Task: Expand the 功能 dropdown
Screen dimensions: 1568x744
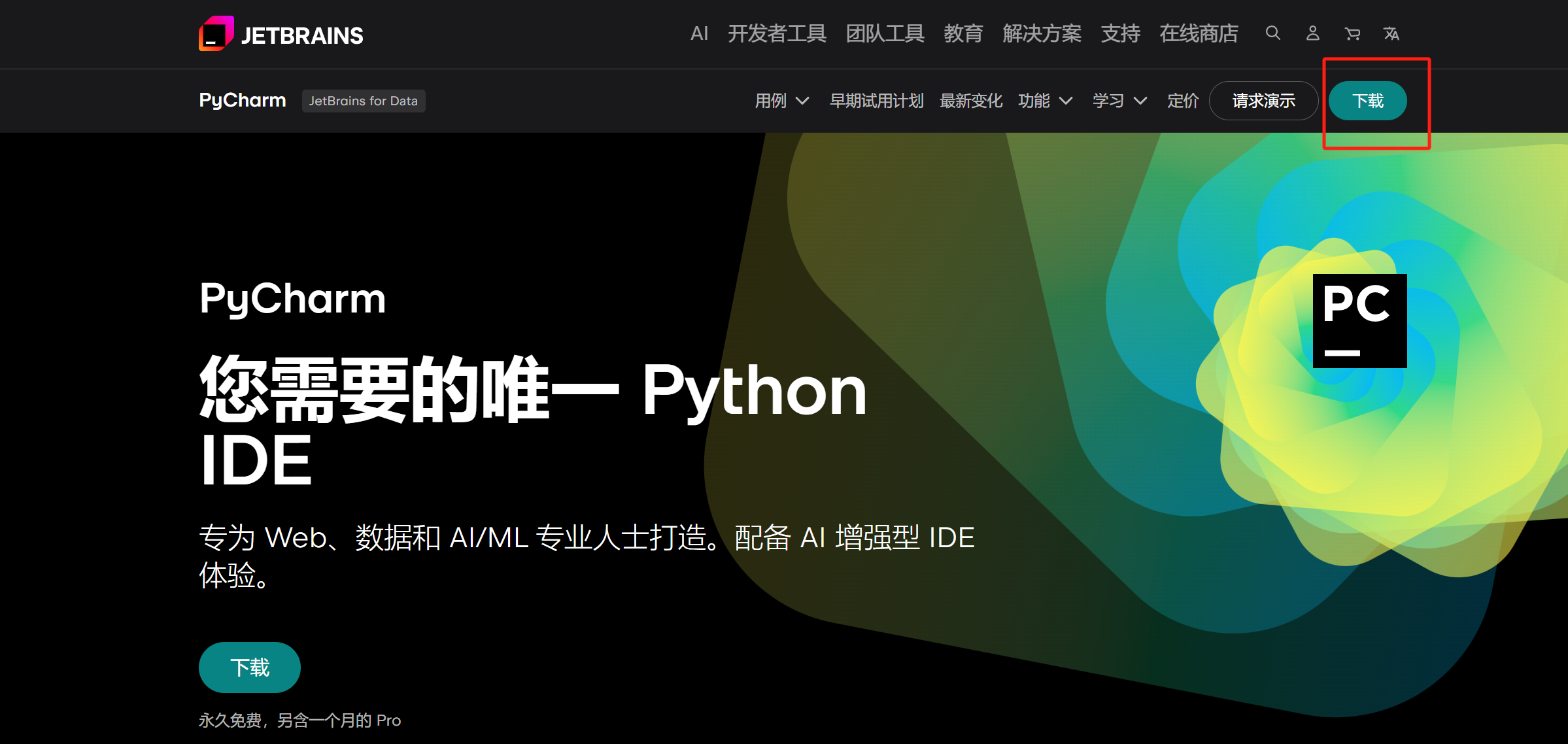Action: (1045, 101)
